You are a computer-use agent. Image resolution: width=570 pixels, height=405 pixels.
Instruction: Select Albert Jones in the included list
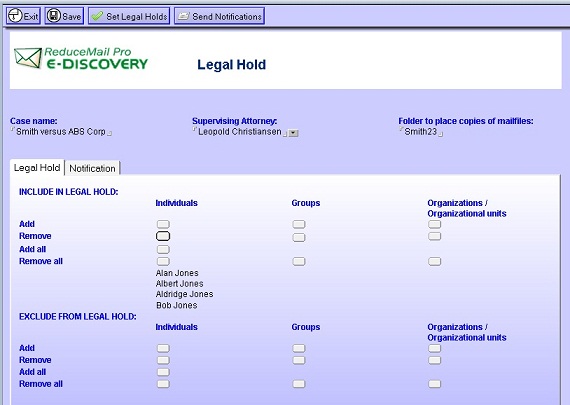[179, 284]
